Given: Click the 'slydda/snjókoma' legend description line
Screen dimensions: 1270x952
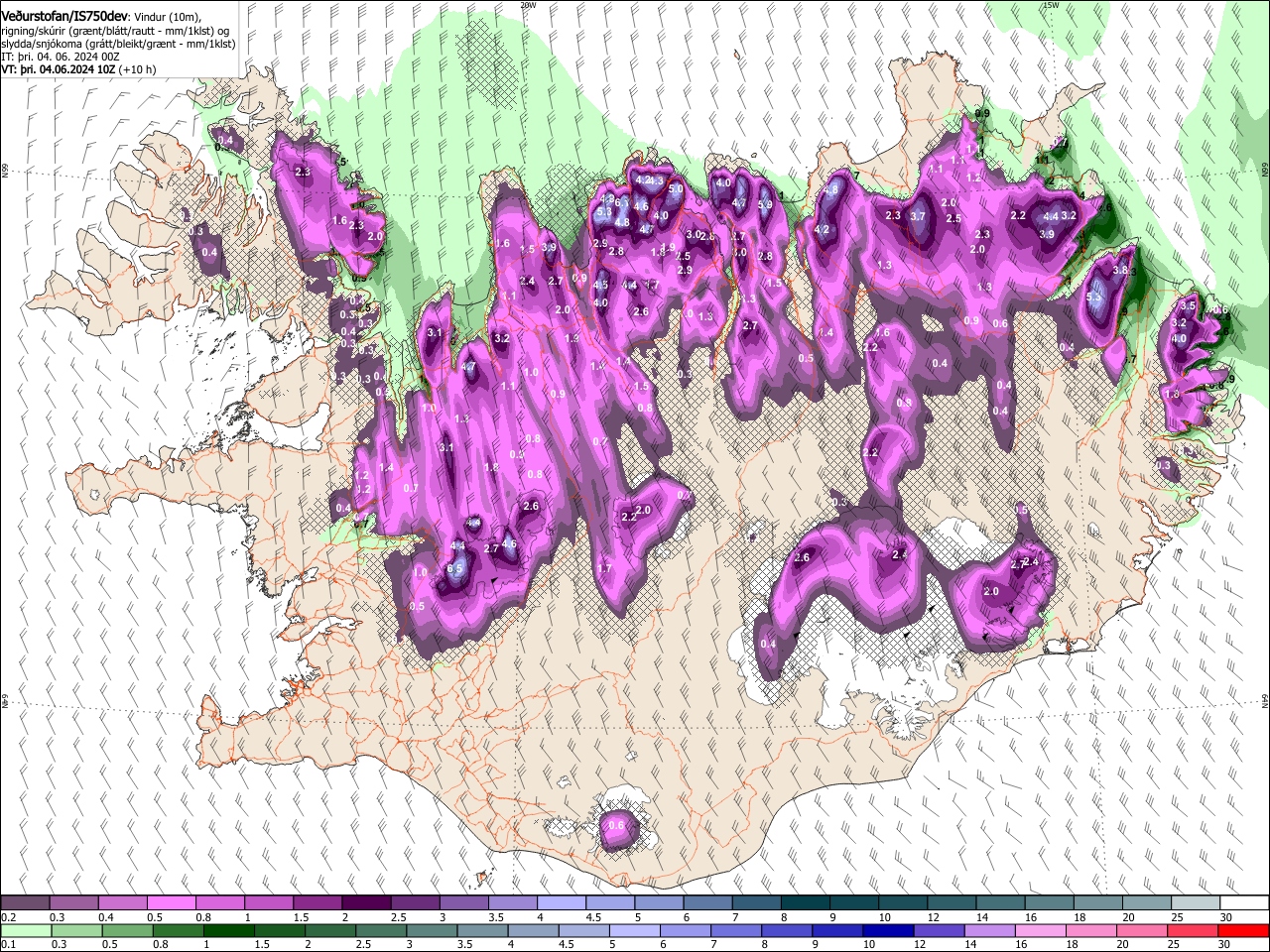Looking at the screenshot, I should (118, 44).
